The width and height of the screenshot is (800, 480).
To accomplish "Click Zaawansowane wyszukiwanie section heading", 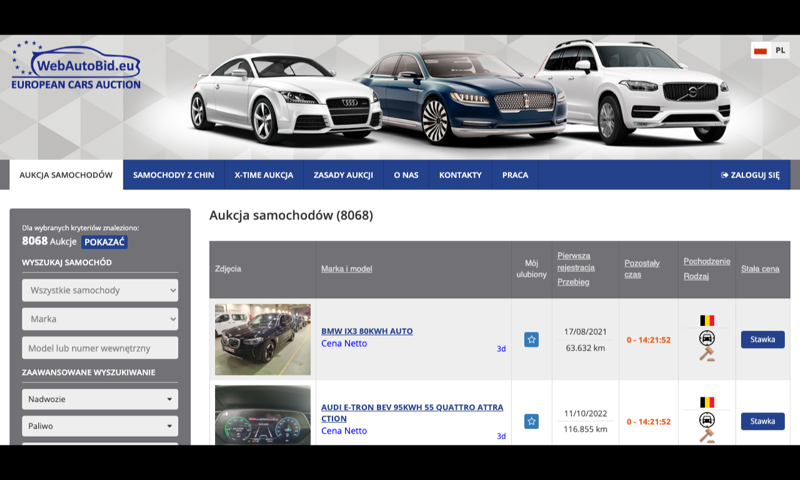I will pos(88,372).
